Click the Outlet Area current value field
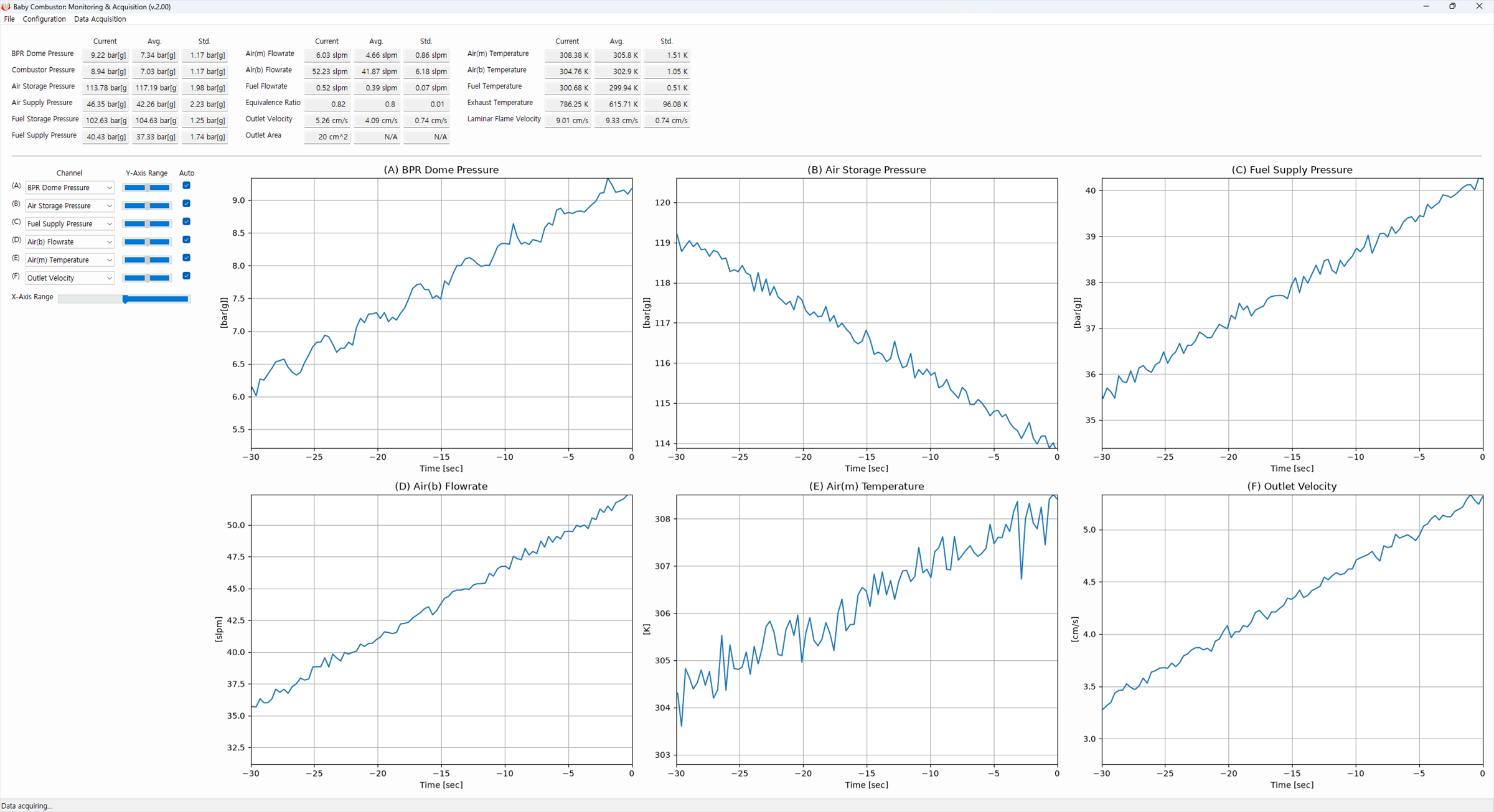Viewport: 1494px width, 812px height. [327, 137]
